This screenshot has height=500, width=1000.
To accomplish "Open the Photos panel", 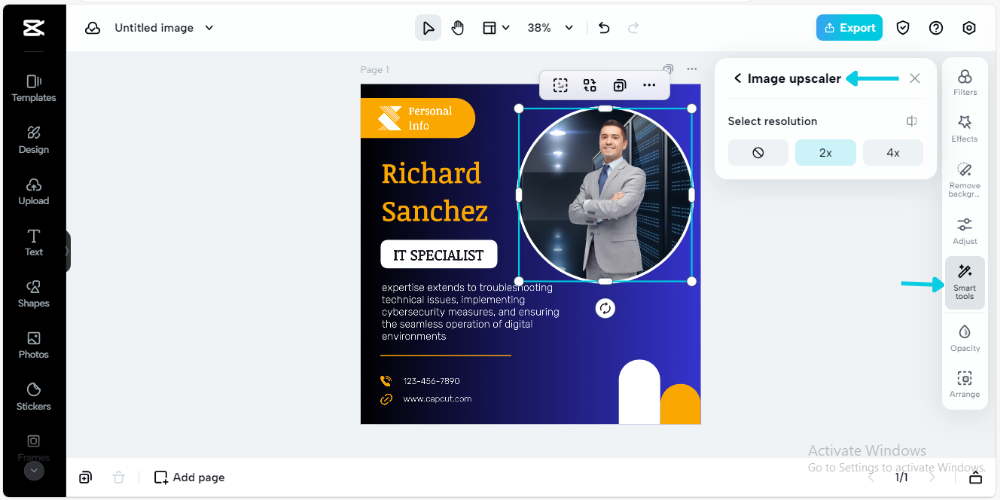I will point(33,345).
